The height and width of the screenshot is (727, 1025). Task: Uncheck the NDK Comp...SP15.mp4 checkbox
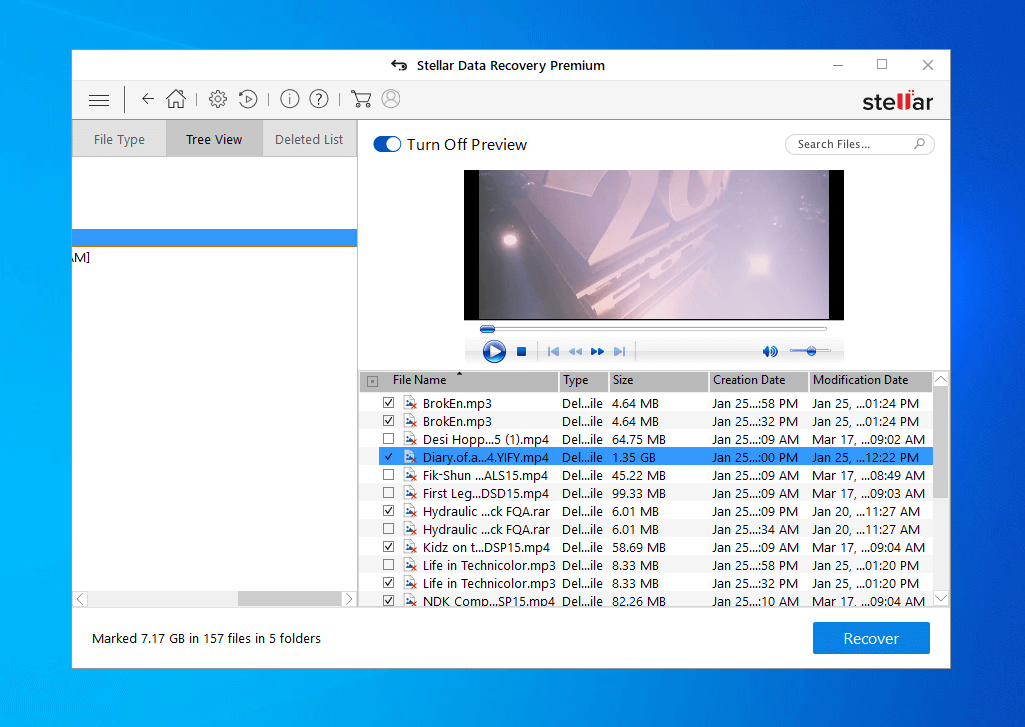point(388,600)
